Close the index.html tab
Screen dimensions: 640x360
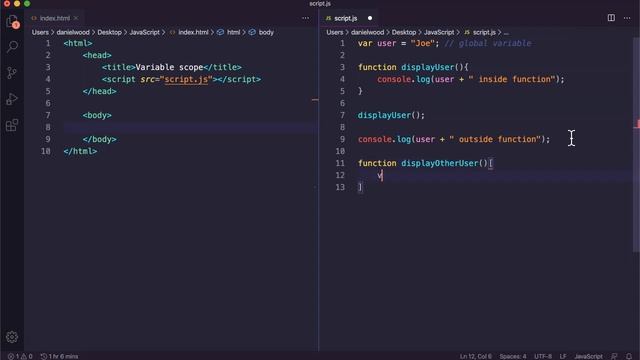click(x=76, y=18)
